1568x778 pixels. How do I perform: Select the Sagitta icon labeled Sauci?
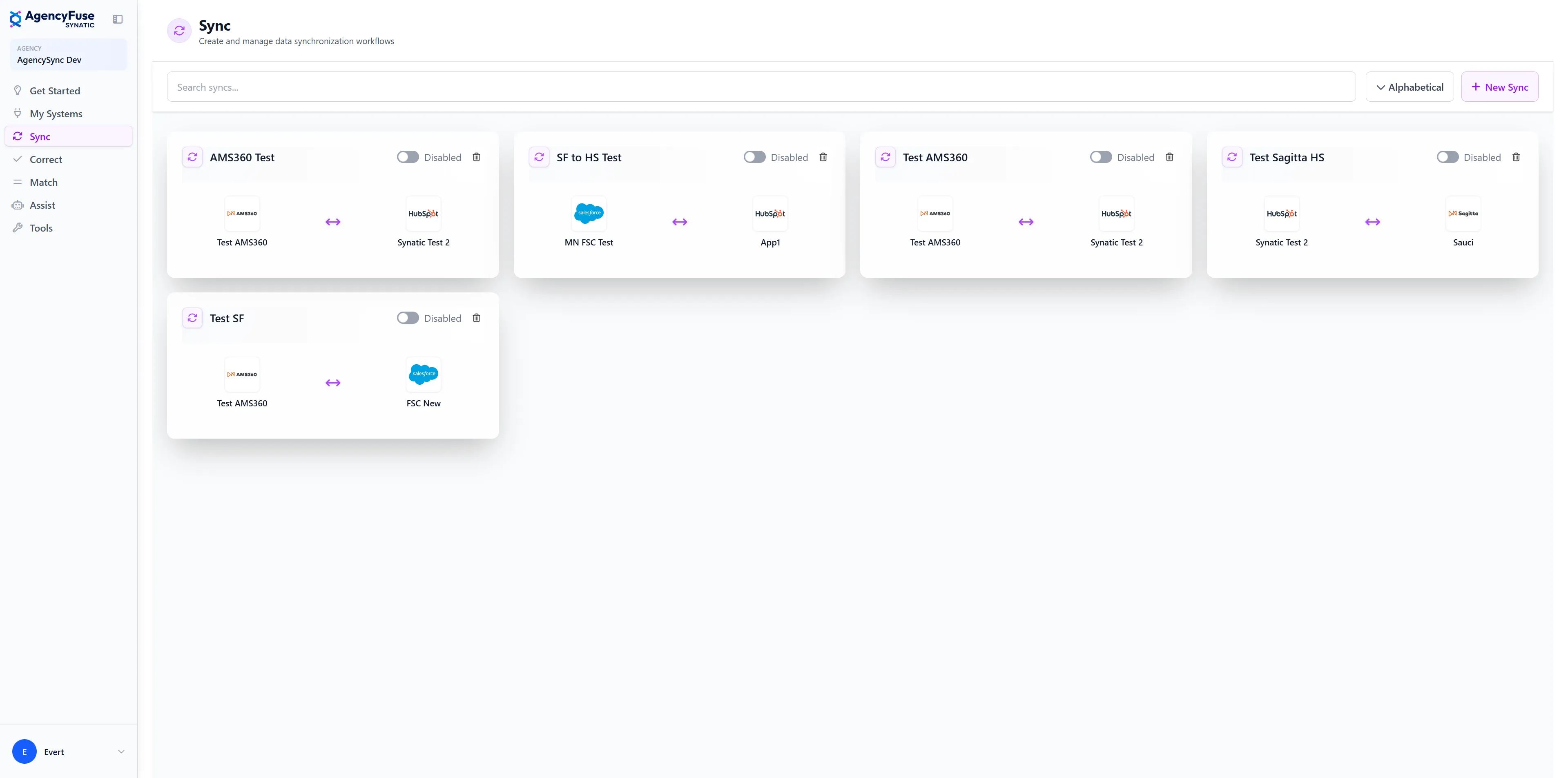pos(1462,213)
